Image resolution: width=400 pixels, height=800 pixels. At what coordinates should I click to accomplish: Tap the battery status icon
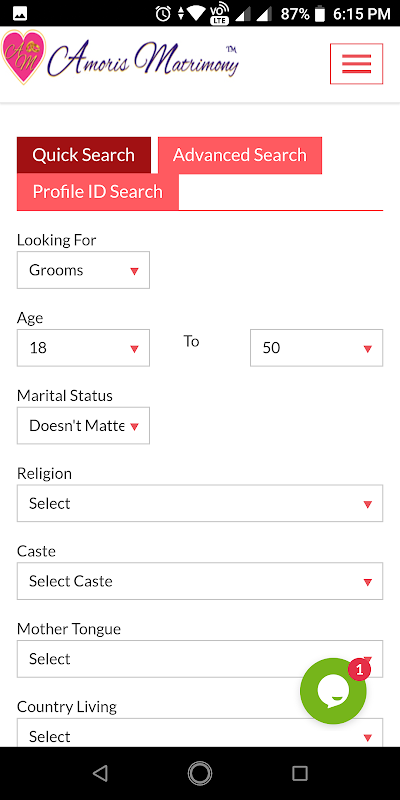pos(320,14)
